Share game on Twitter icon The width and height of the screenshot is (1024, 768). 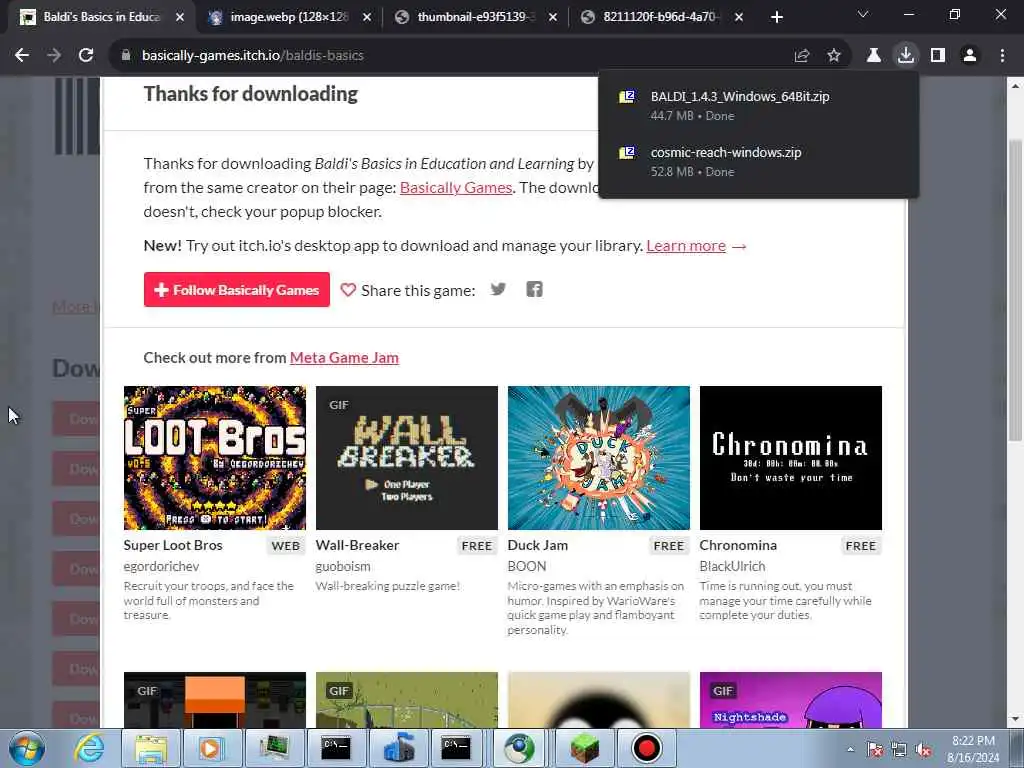click(x=498, y=289)
